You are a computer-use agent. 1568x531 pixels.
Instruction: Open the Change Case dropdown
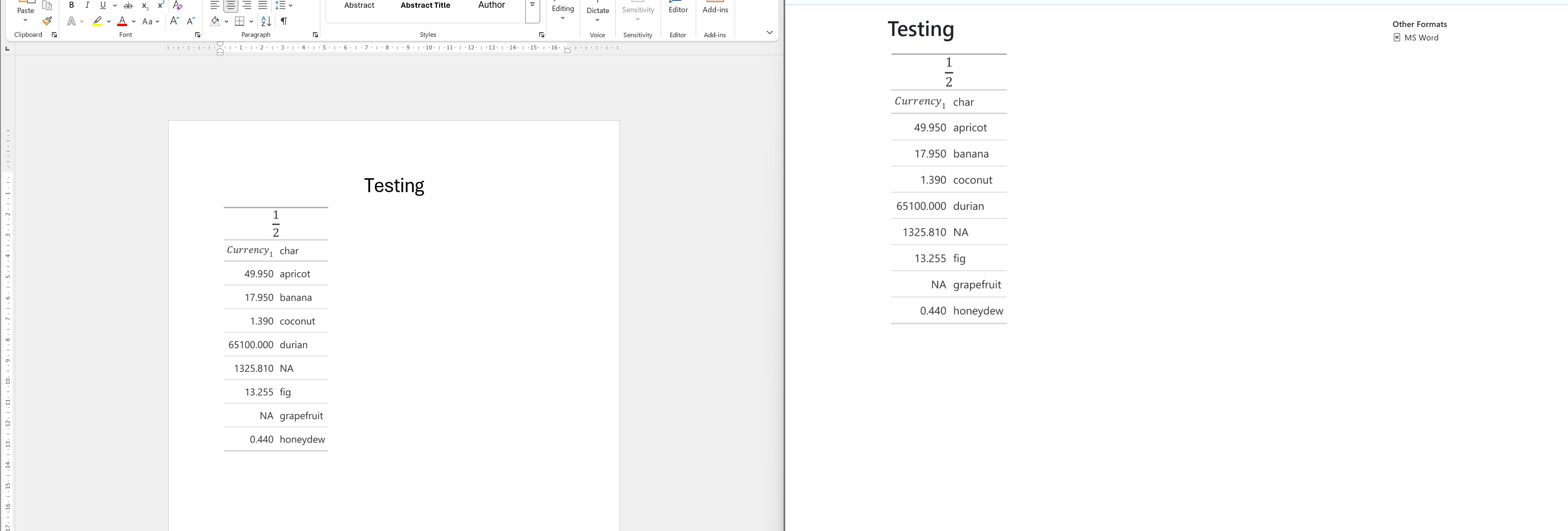tap(150, 21)
